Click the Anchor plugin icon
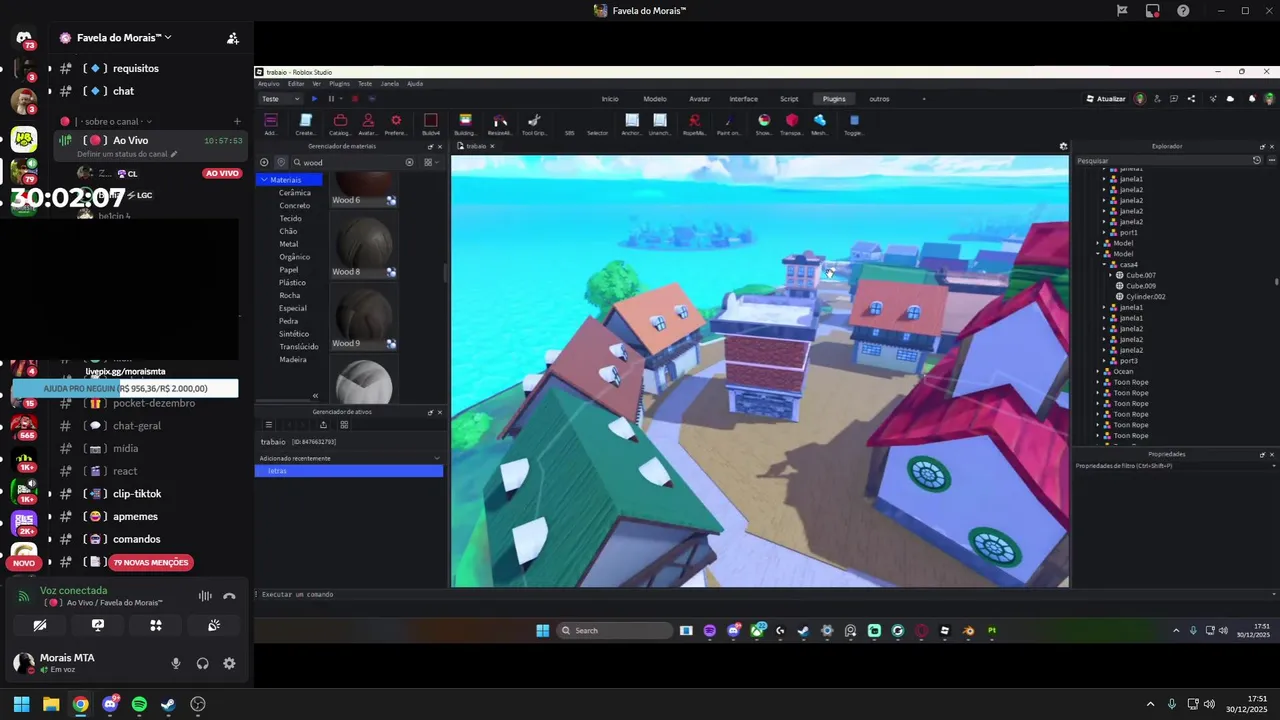This screenshot has width=1280, height=720. point(632,123)
